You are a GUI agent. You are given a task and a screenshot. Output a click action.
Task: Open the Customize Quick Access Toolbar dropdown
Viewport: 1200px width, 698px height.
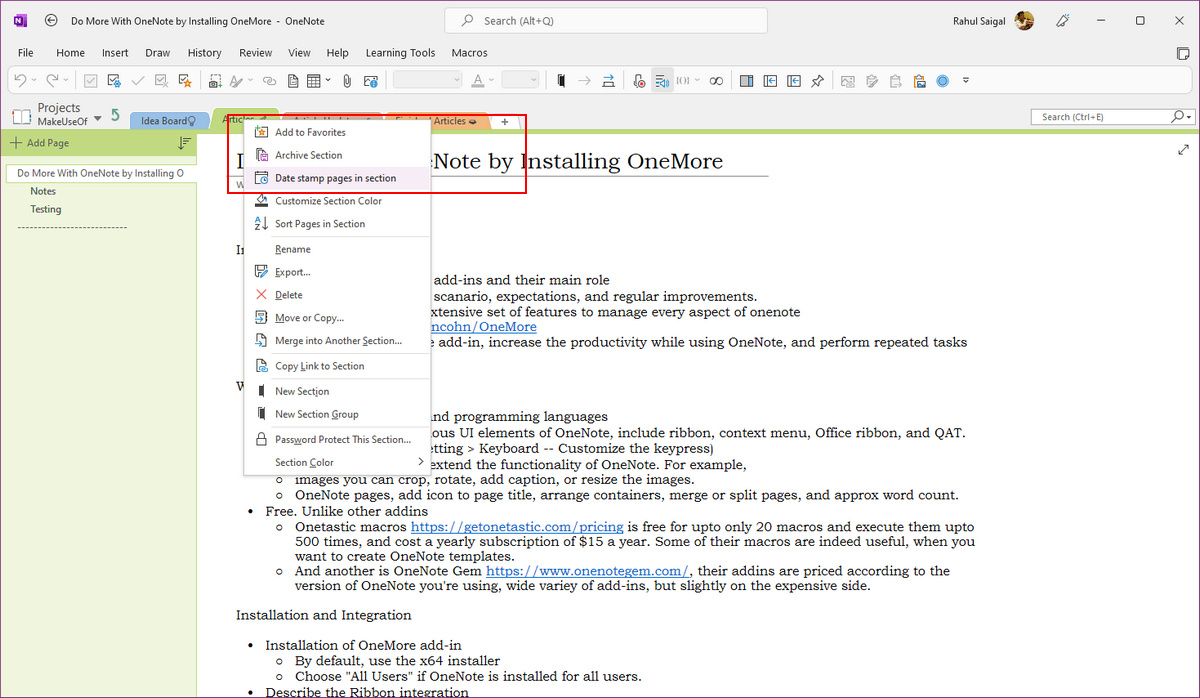(x=966, y=81)
